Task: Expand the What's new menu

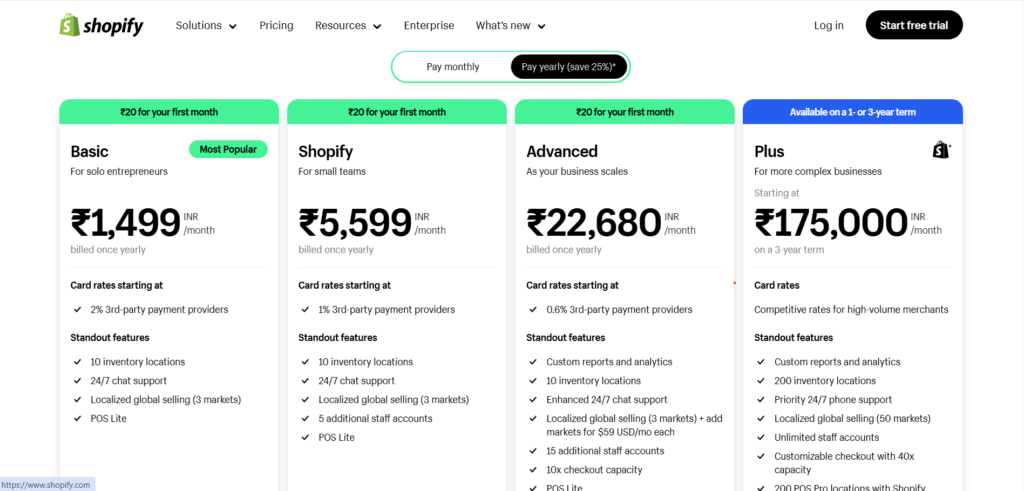Action: (x=511, y=25)
